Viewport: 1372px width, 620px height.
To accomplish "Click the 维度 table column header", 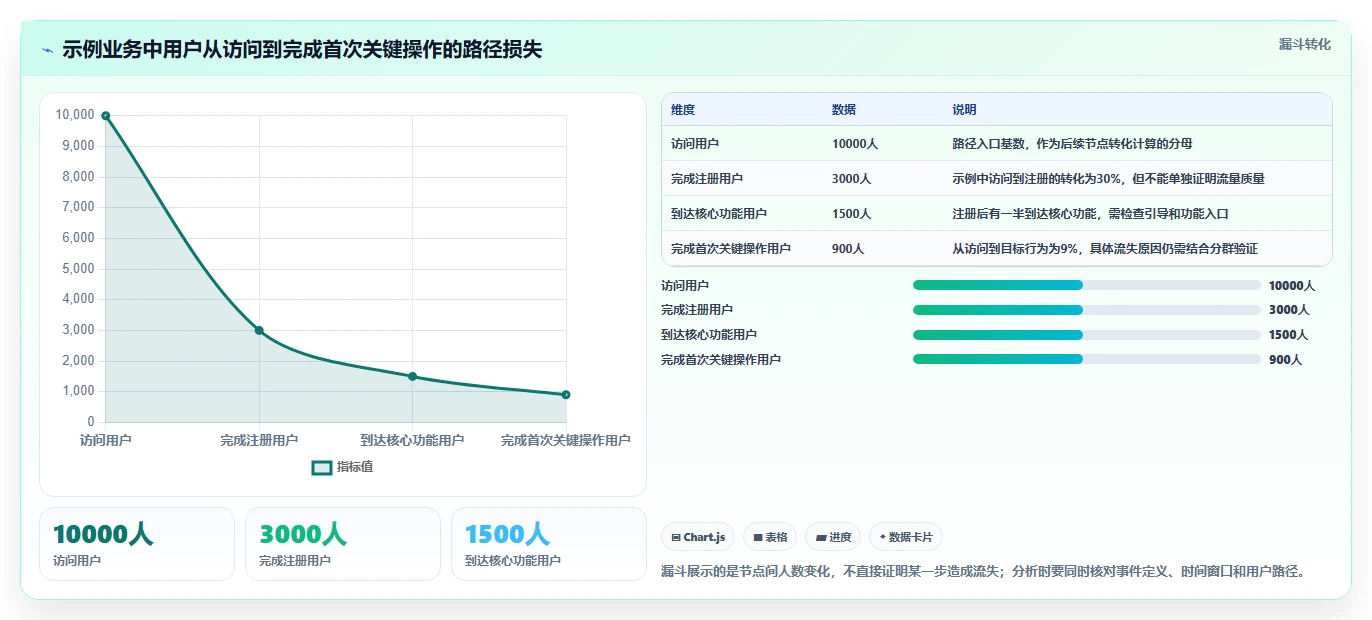I will pyautogui.click(x=683, y=110).
